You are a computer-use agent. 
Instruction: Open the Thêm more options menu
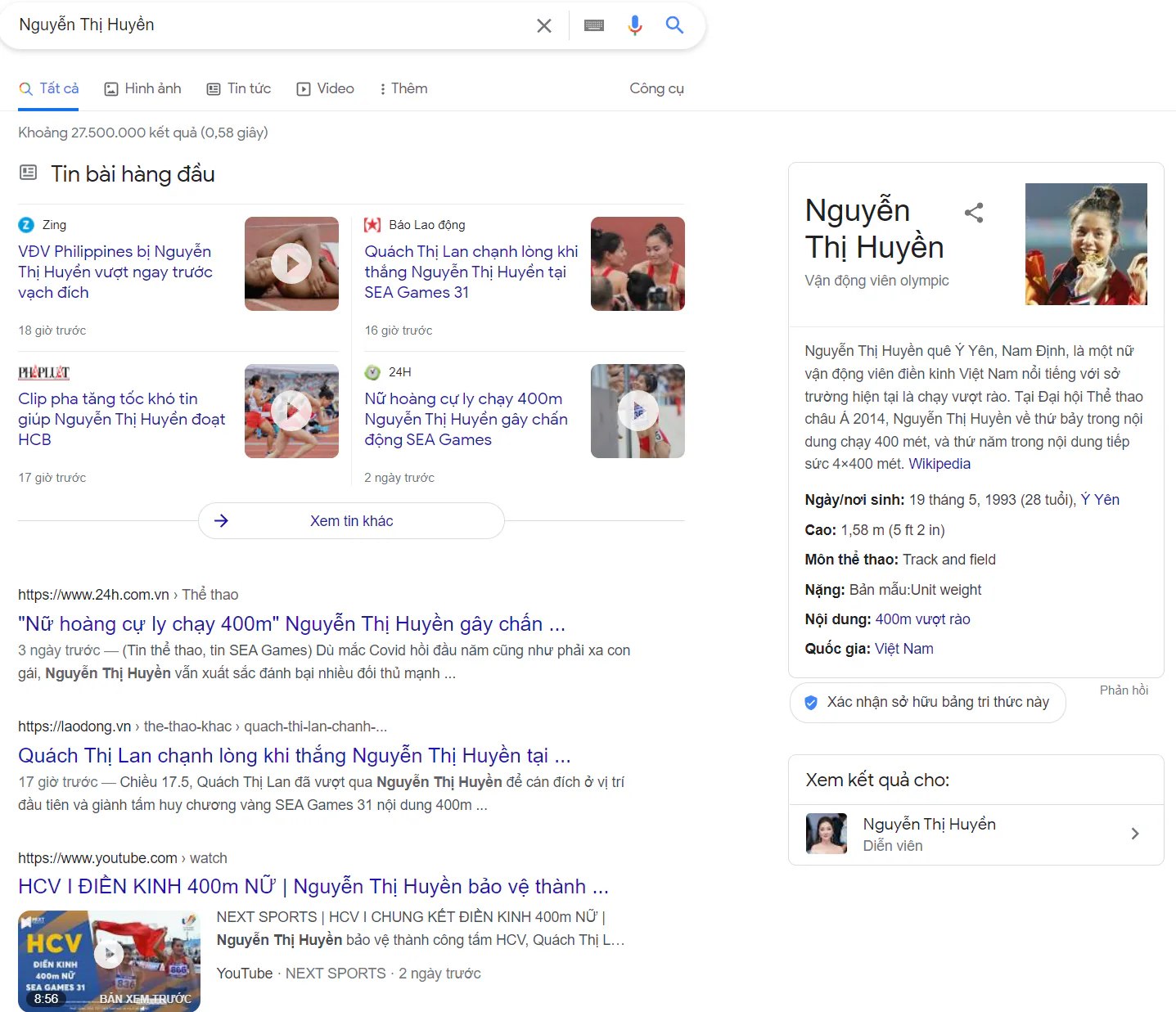pos(403,88)
